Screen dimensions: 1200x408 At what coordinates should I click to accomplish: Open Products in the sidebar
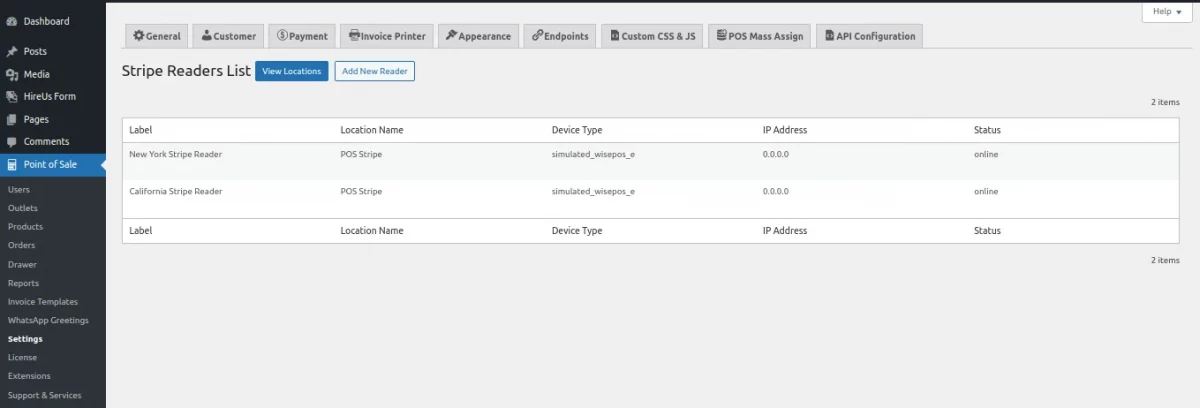[25, 227]
